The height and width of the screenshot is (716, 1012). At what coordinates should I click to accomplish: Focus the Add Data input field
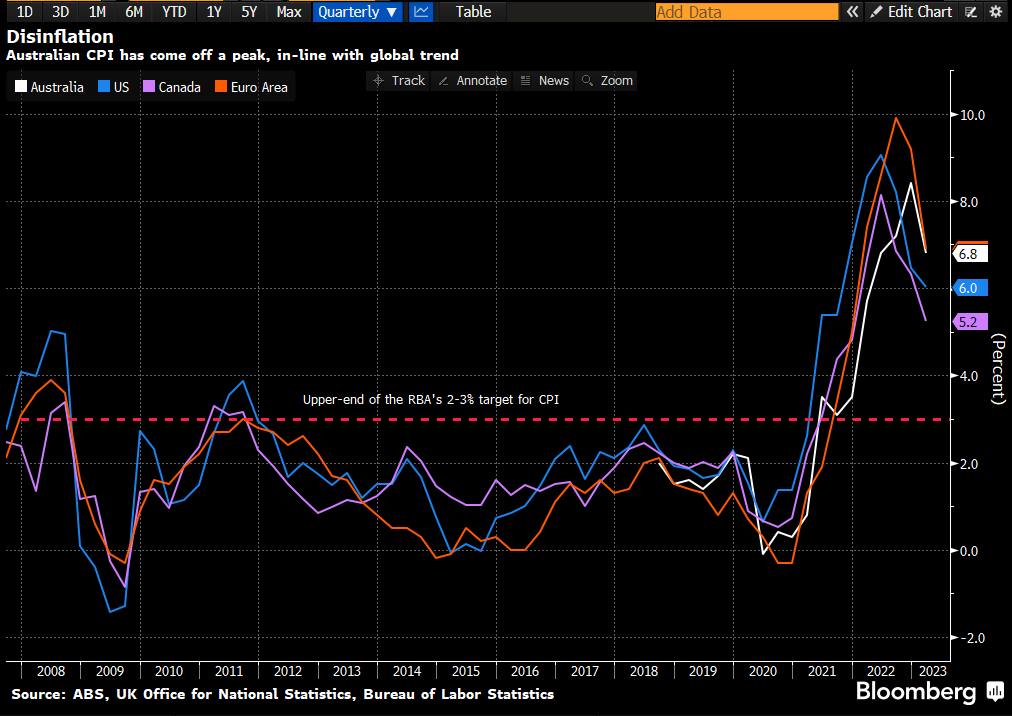coord(747,12)
